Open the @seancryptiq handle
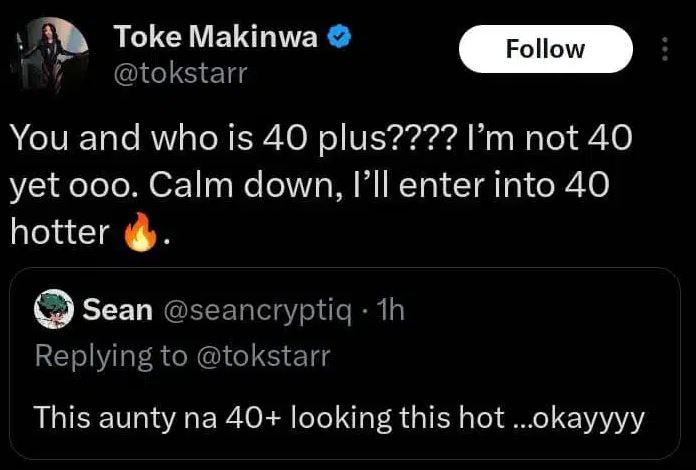Screen dimensions: 696x470 pyautogui.click(x=255, y=311)
